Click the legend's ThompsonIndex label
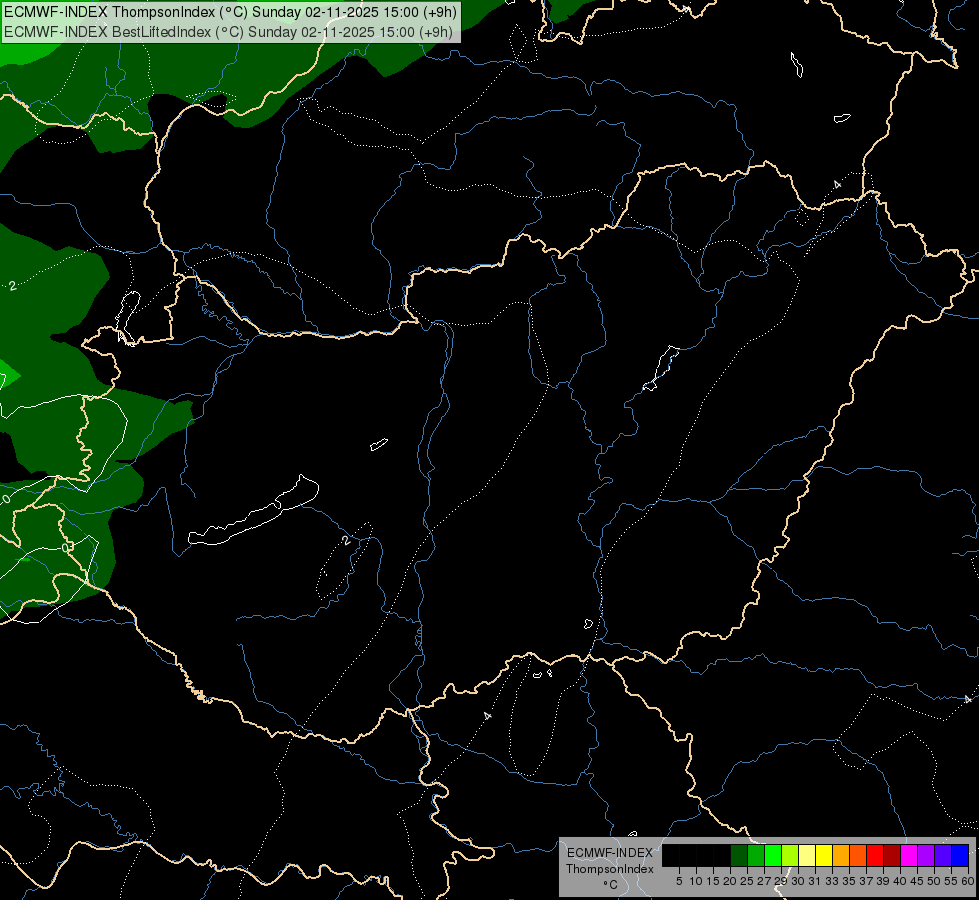Viewport: 979px width, 900px height. pyautogui.click(x=610, y=869)
